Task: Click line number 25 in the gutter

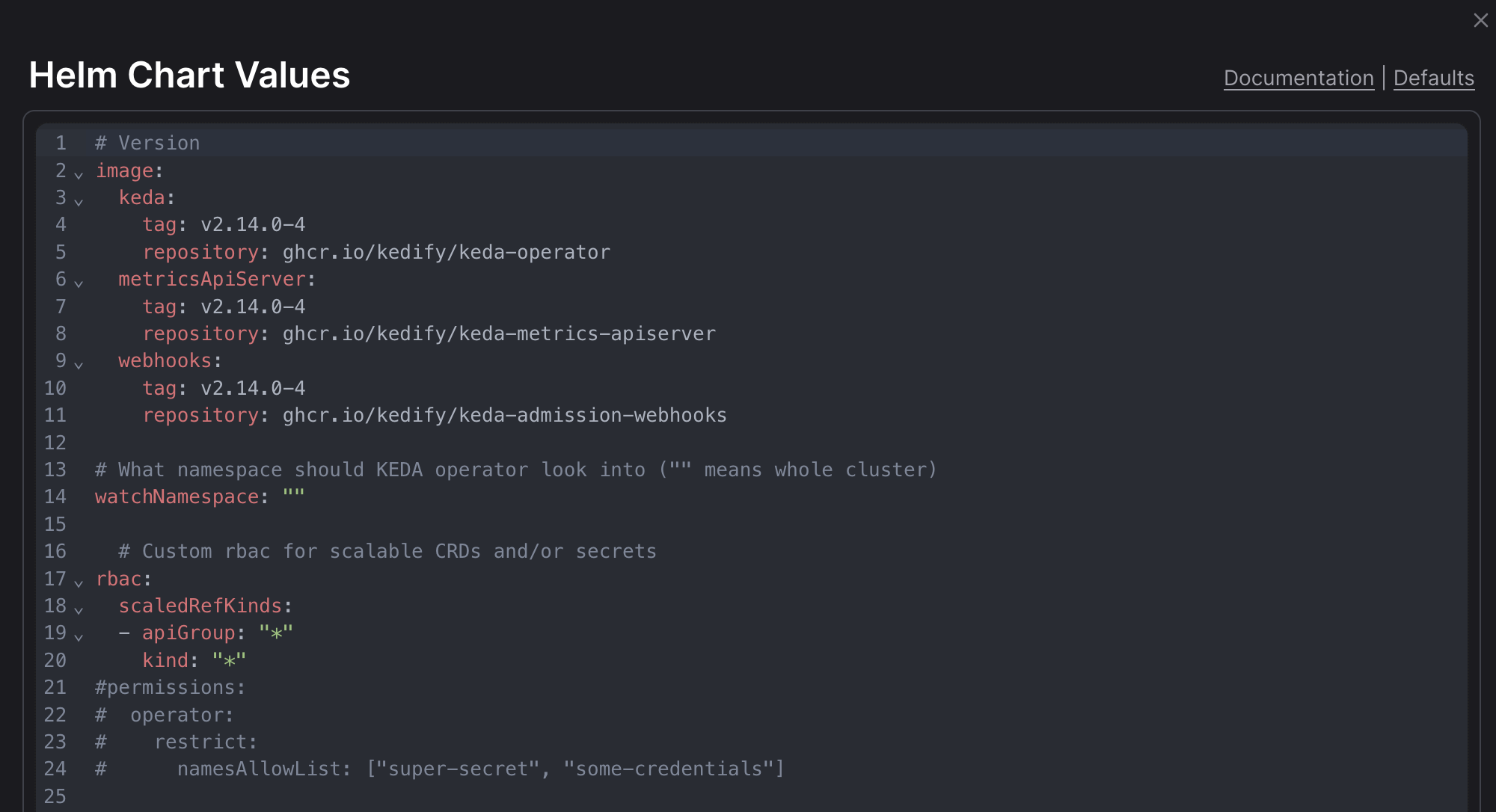Action: (55, 796)
